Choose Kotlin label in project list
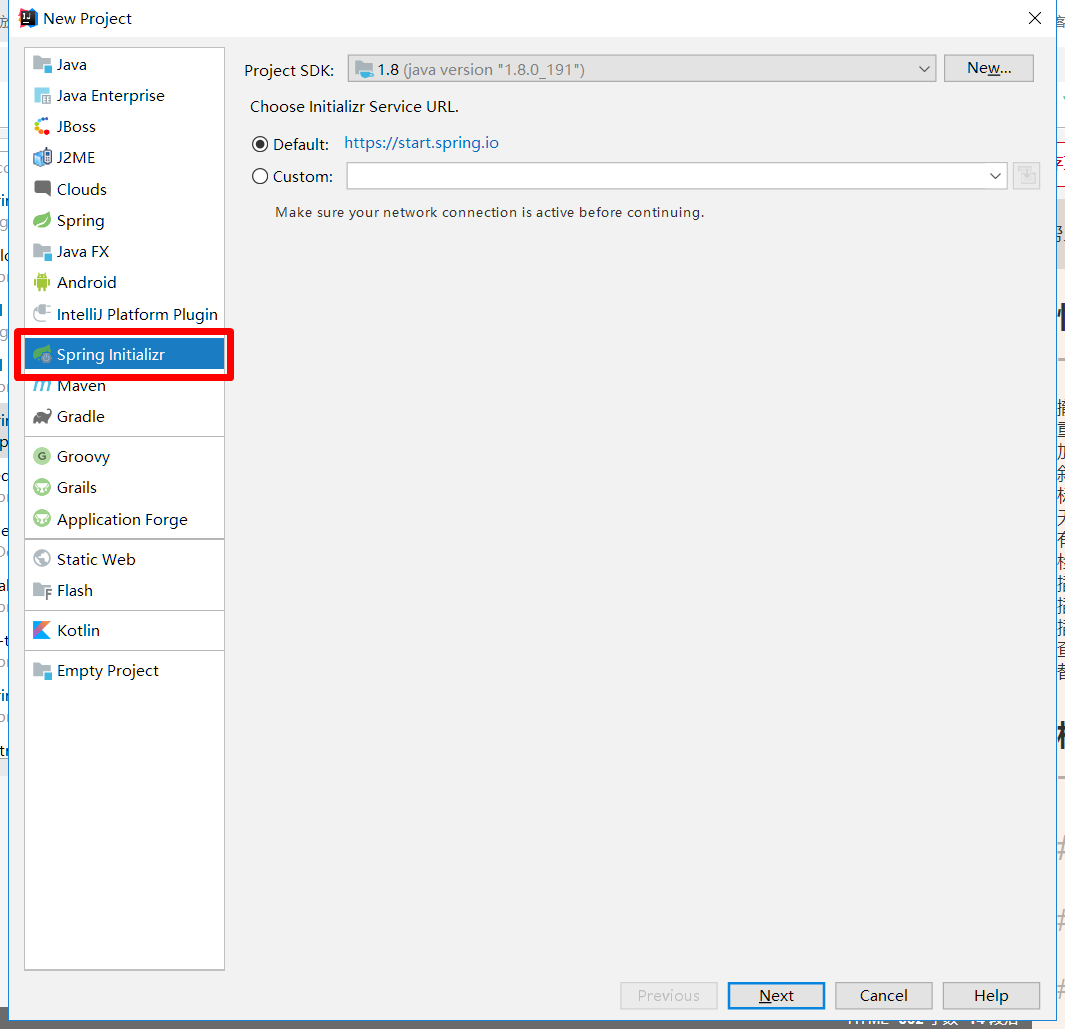Viewport: 1065px width, 1029px height. tap(78, 631)
